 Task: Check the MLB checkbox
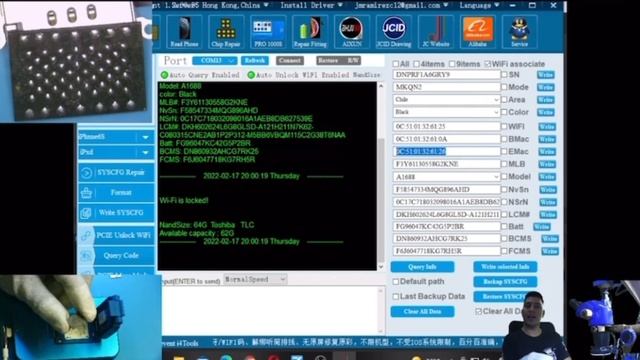tap(504, 164)
